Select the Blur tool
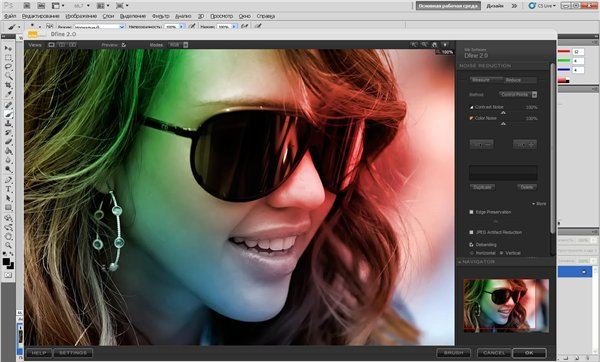 8,160
